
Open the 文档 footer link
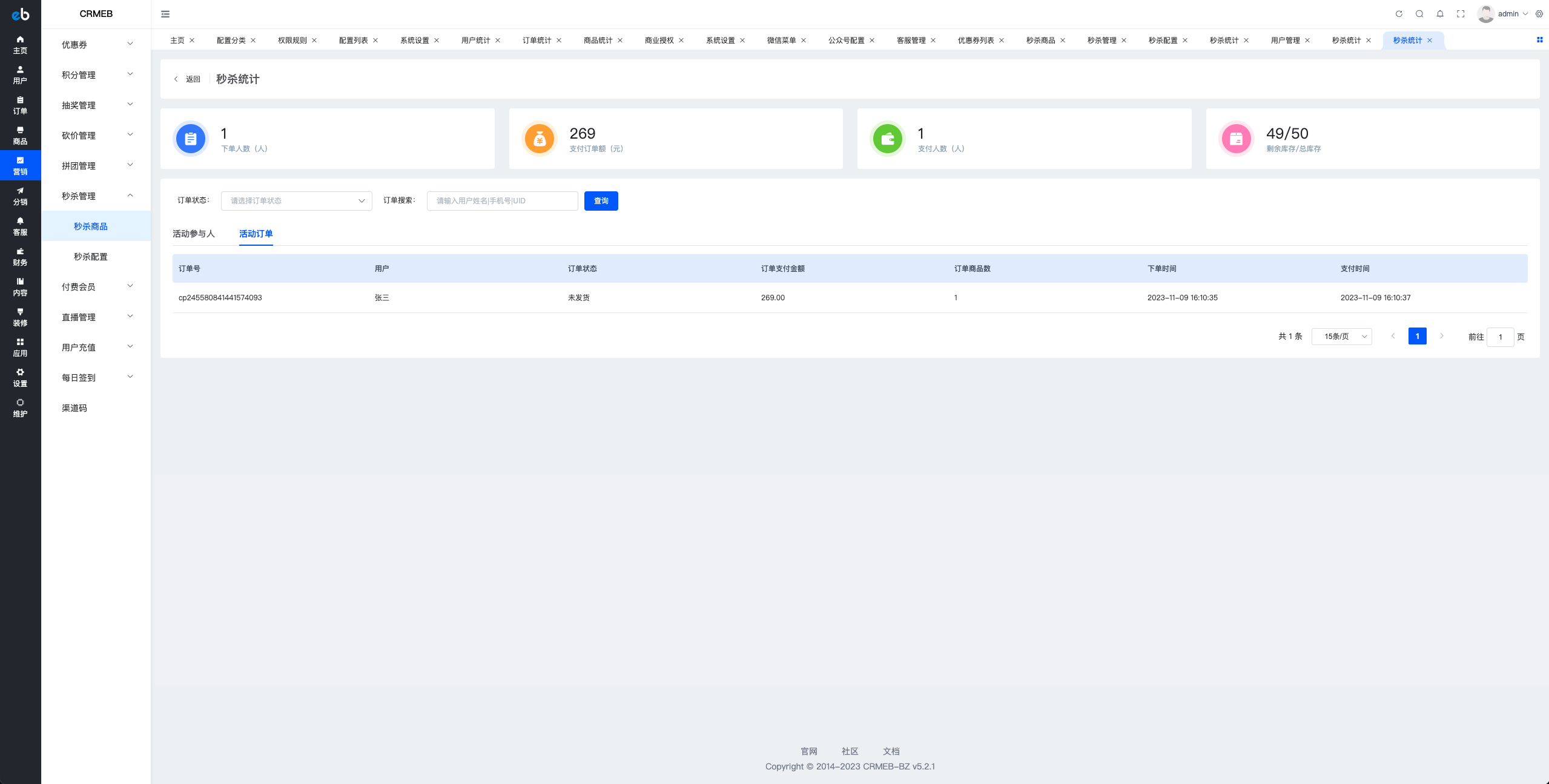coord(891,751)
